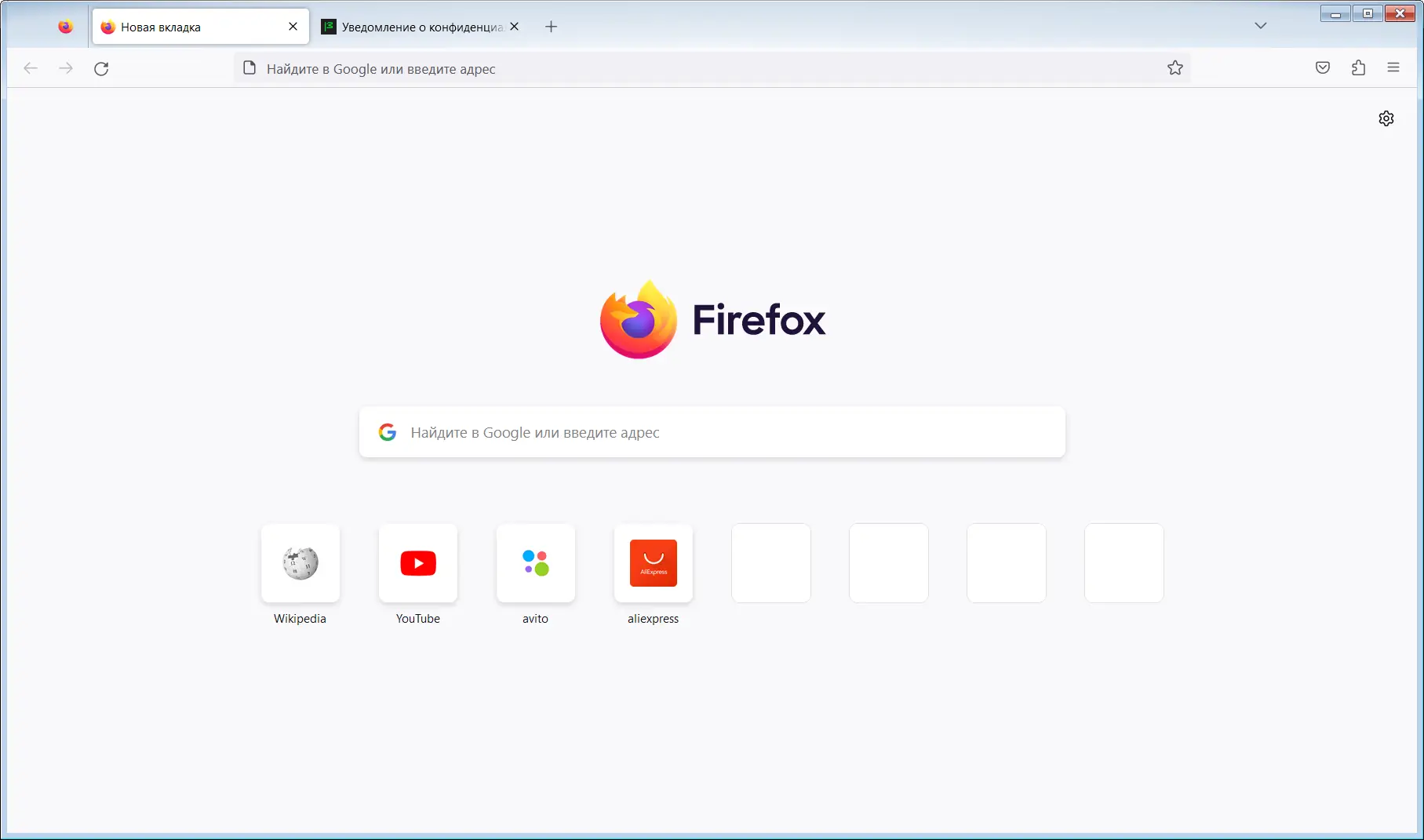Screen dimensions: 1424x840
Task: Bookmark this page with the star
Action: tap(1175, 68)
